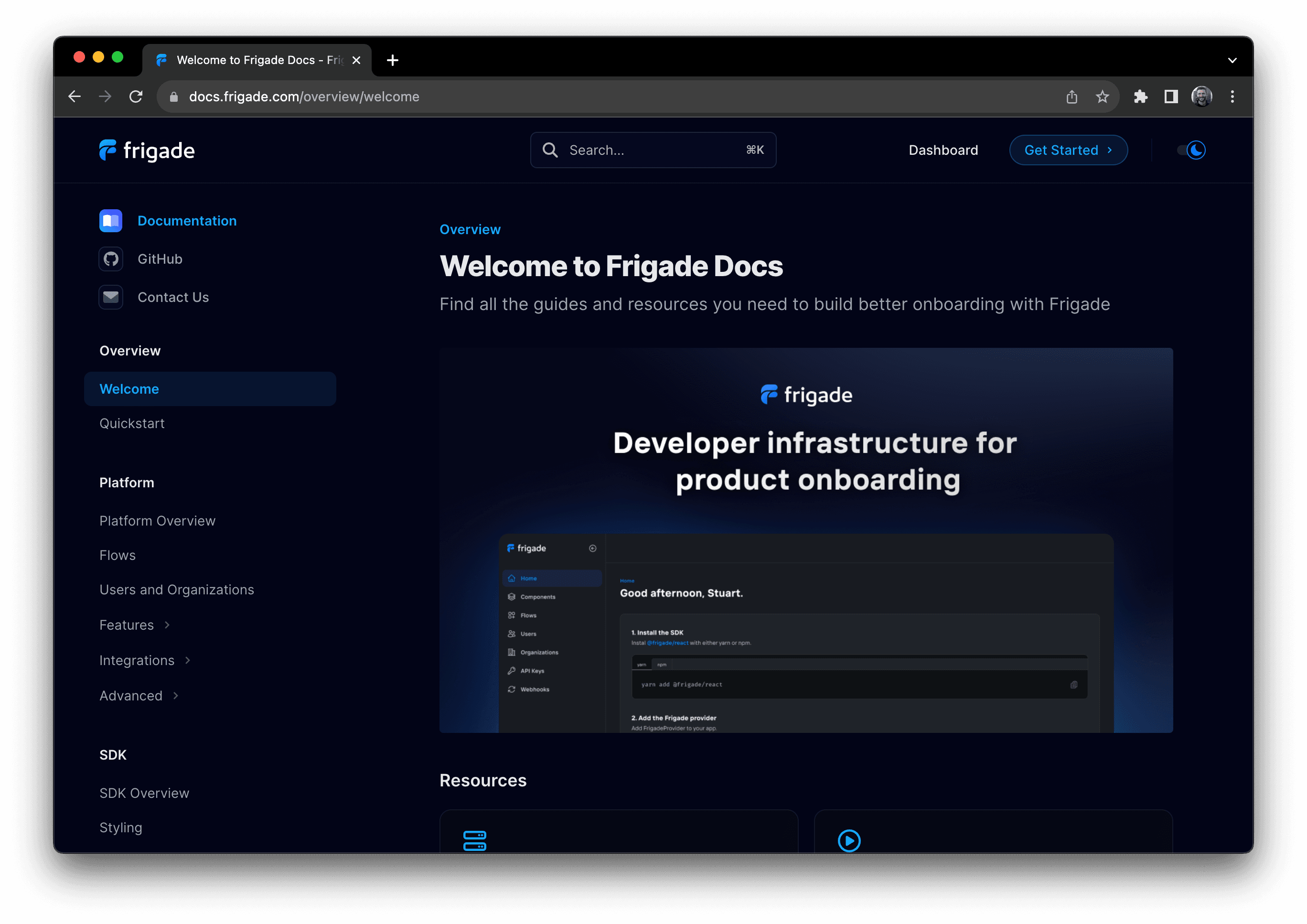Screen dimensions: 1307x924
Task: Select the Welcome to Frigade Docs browser tab
Action: coord(257,60)
